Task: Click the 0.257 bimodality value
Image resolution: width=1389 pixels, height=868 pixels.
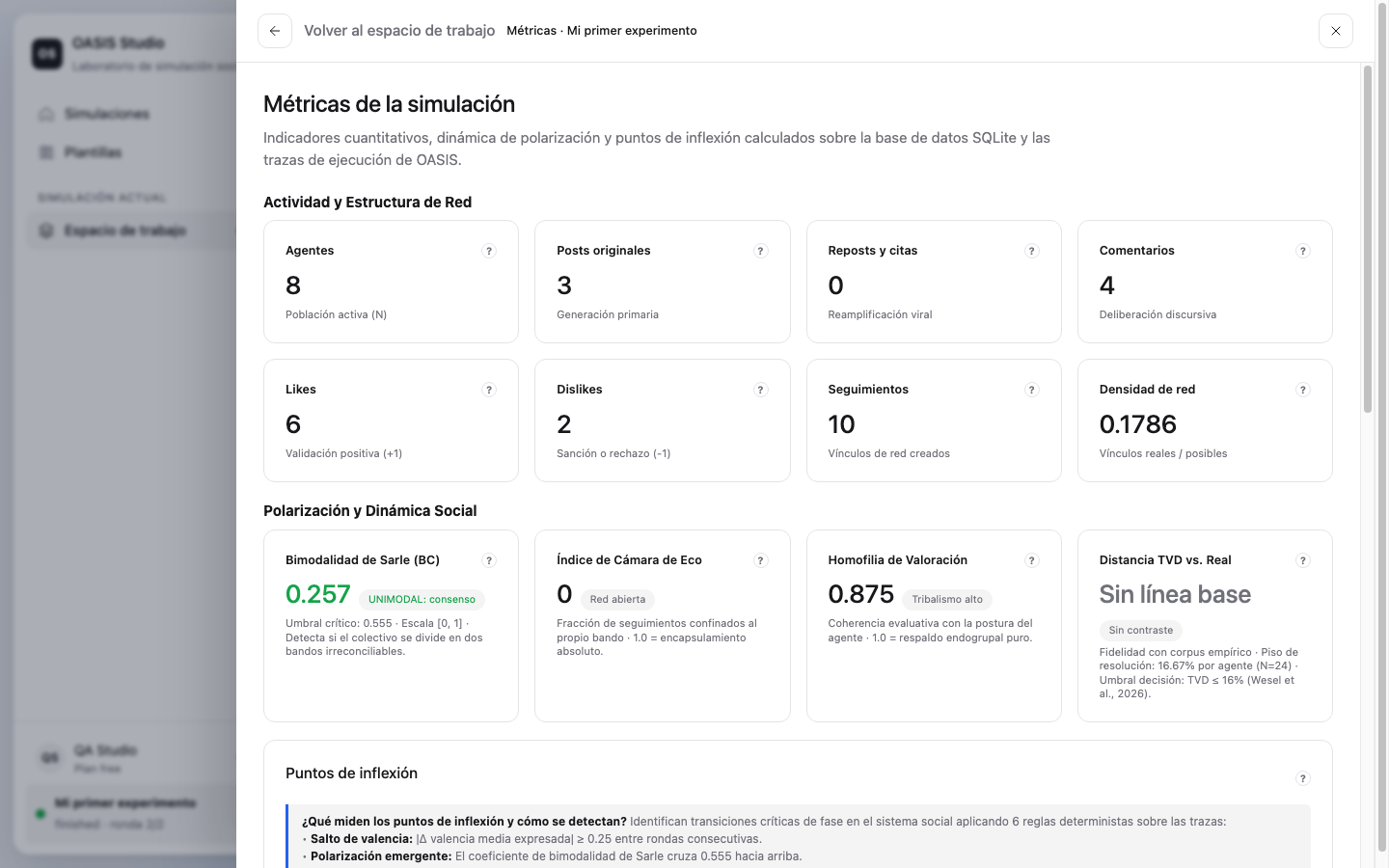Action: point(317,595)
